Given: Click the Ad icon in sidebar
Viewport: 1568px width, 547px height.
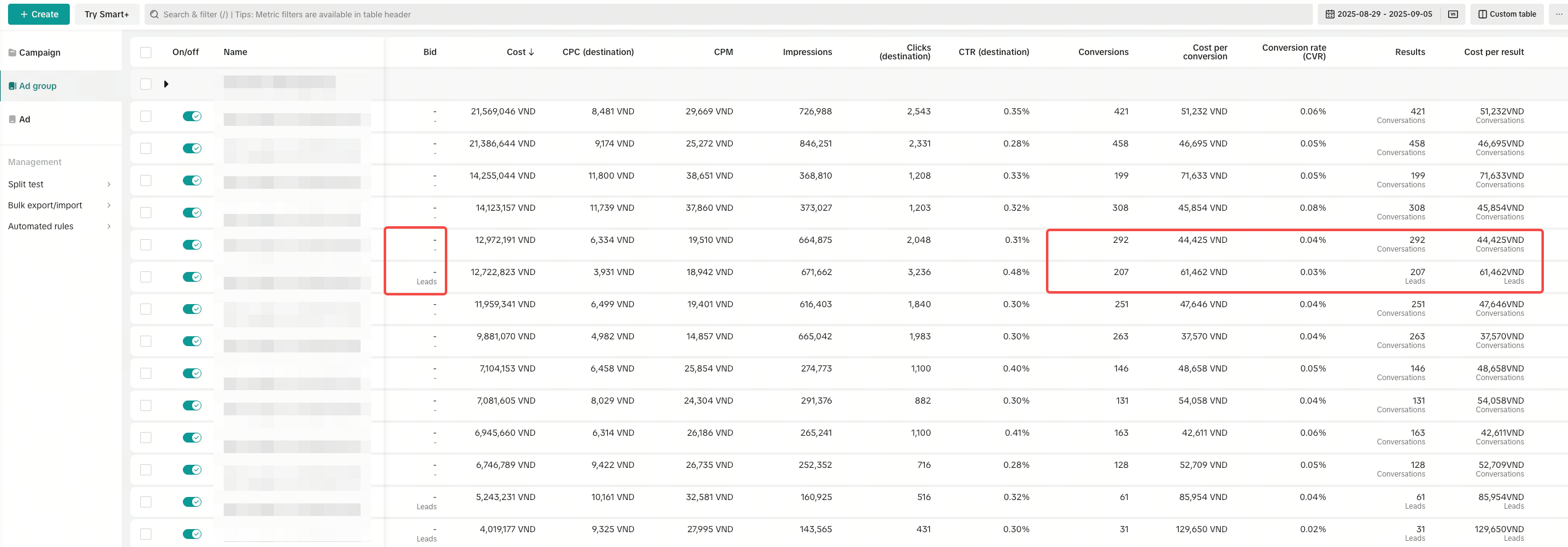Looking at the screenshot, I should [x=12, y=119].
